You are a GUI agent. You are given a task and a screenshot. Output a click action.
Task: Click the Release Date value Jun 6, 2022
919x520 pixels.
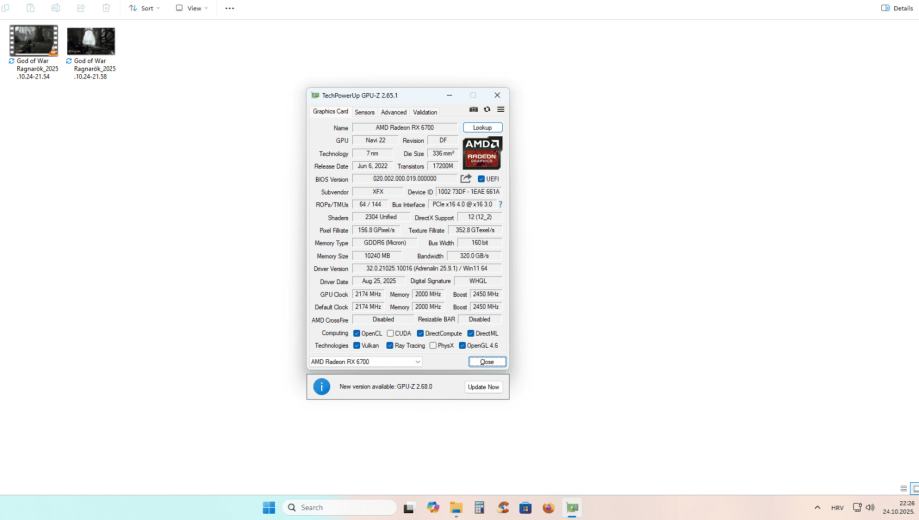tap(372, 166)
